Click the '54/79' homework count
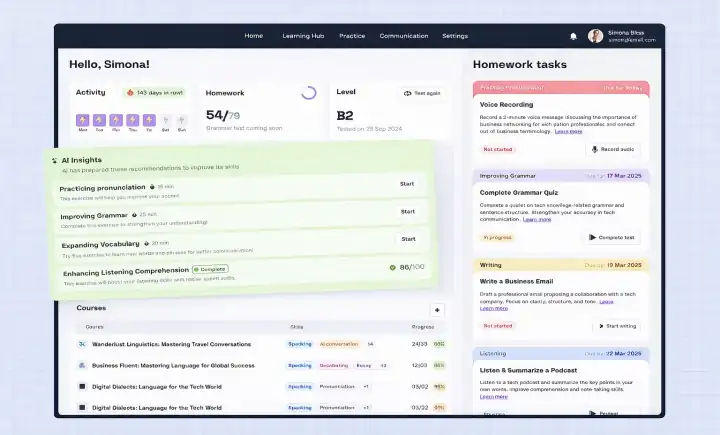 click(223, 115)
